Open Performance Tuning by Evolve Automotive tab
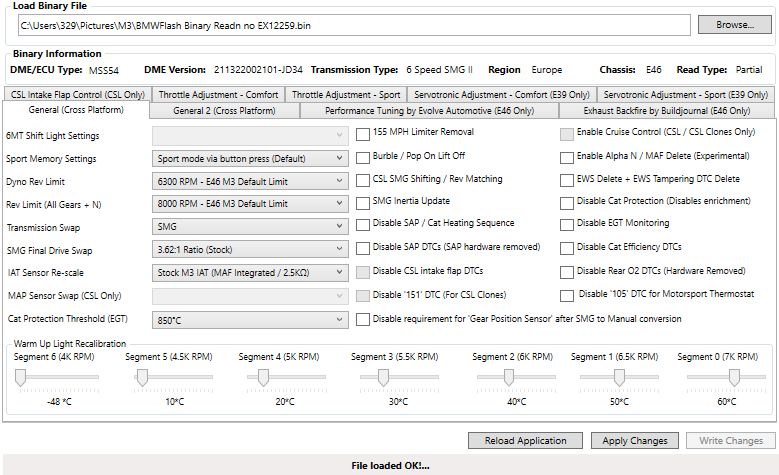 (429, 111)
